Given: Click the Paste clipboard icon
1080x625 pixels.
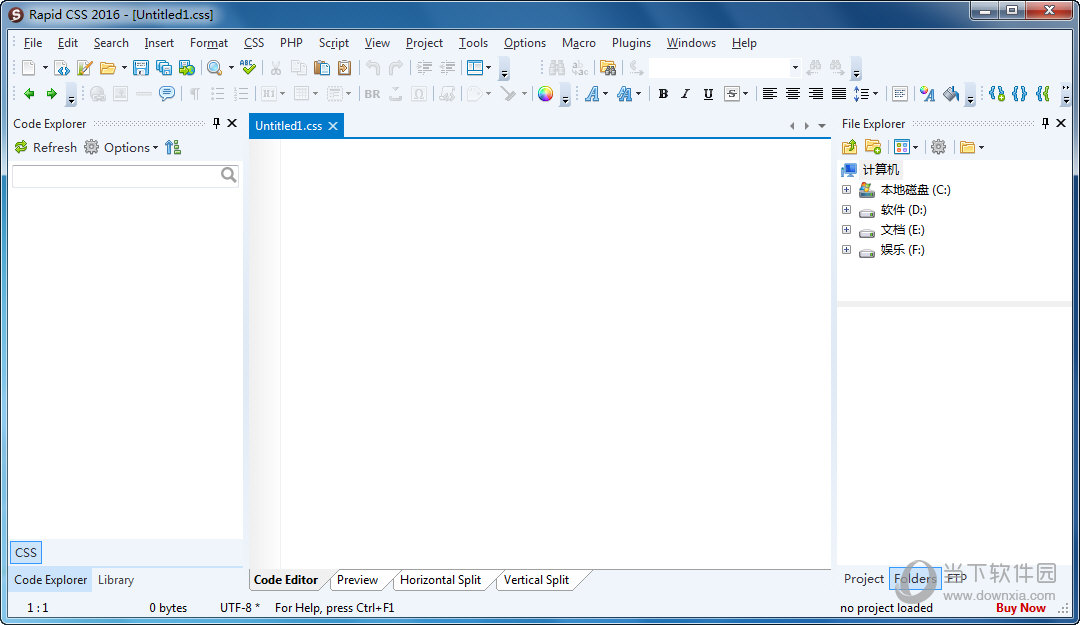Looking at the screenshot, I should point(322,68).
